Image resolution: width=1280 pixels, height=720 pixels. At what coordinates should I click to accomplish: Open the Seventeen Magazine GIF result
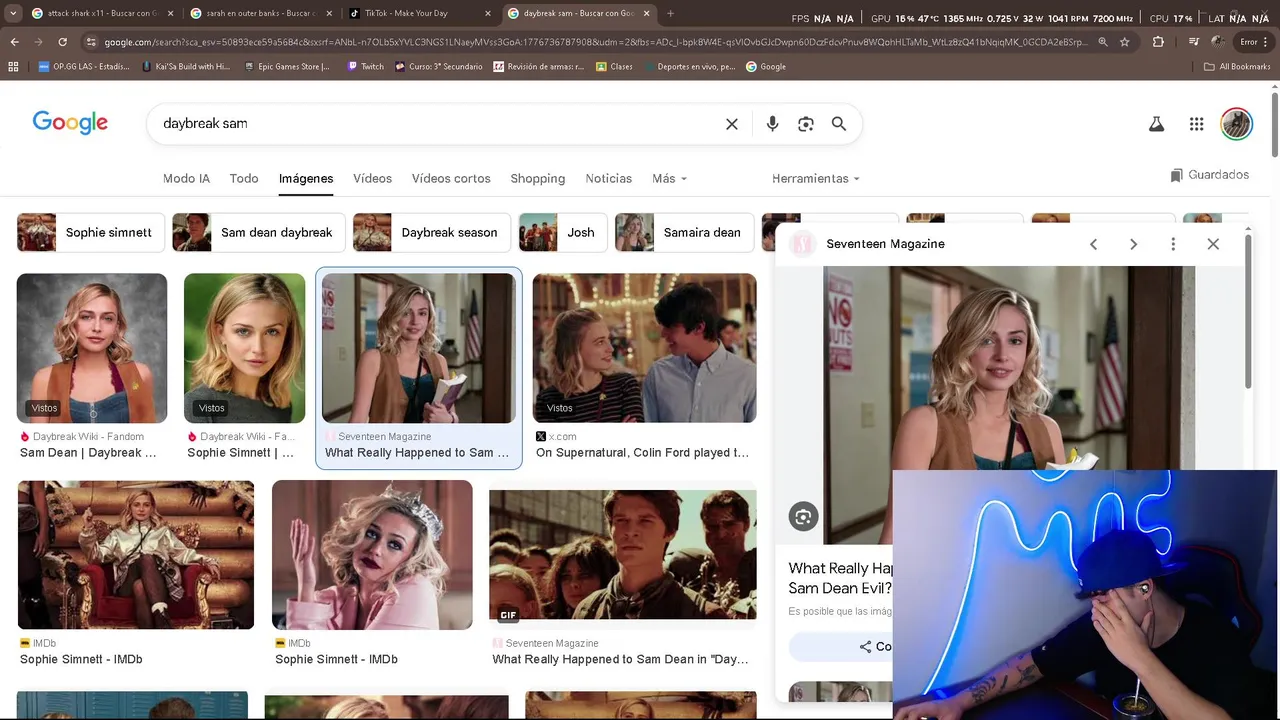coord(622,554)
